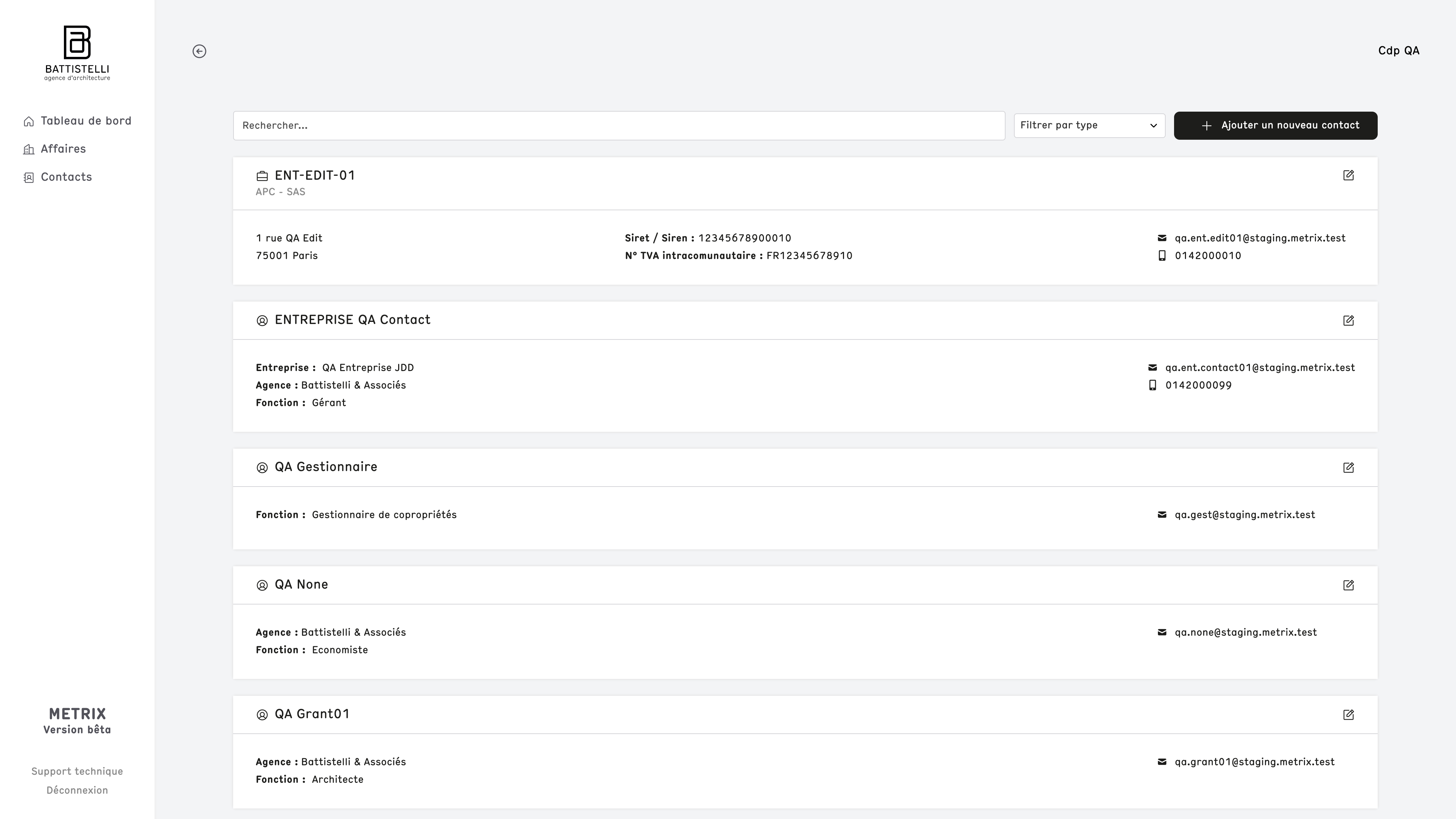Screen dimensions: 1456x819
Task: Click the back arrow icon
Action: pos(199,52)
